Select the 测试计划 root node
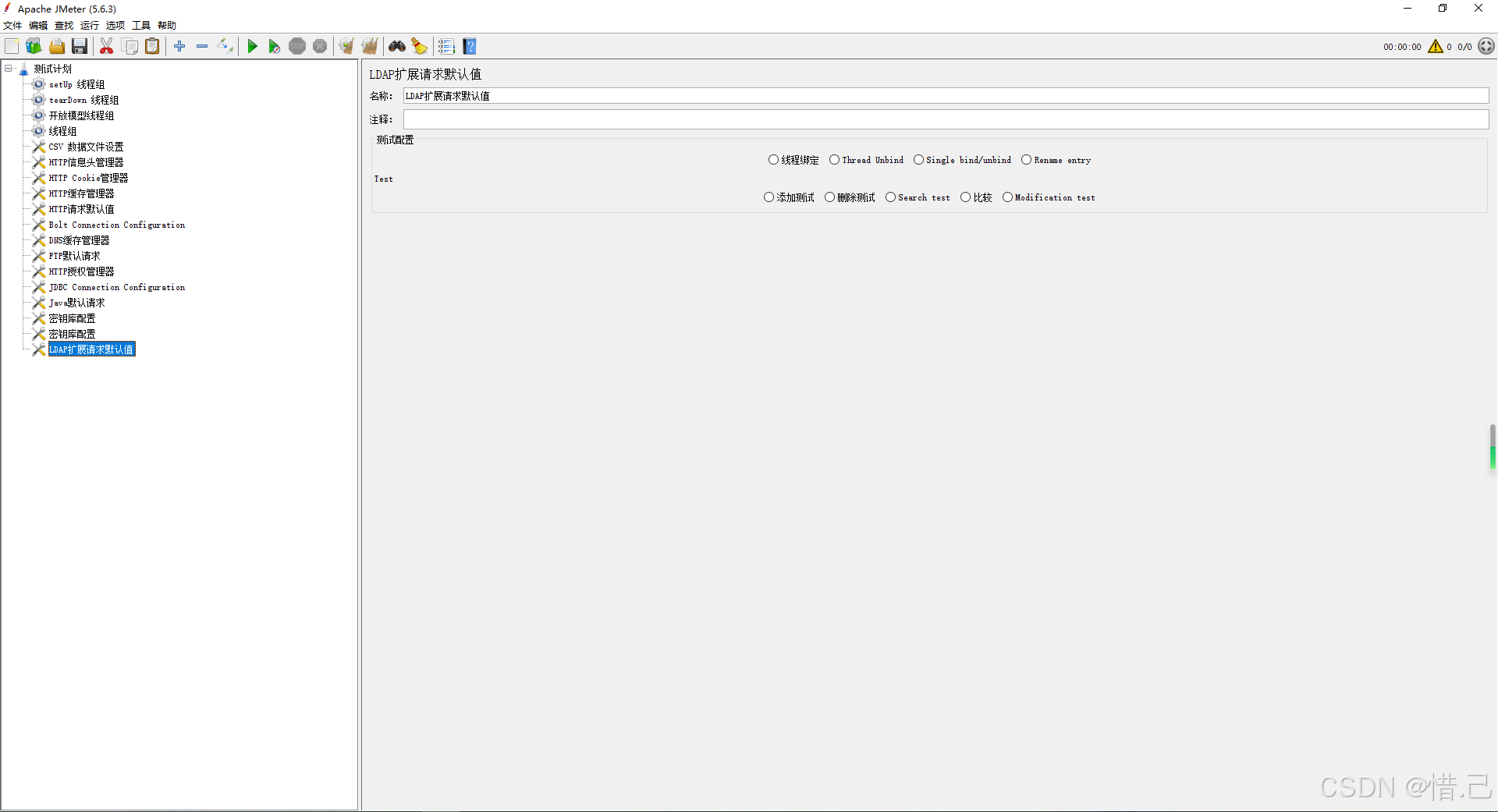The width and height of the screenshot is (1498, 812). tap(52, 69)
